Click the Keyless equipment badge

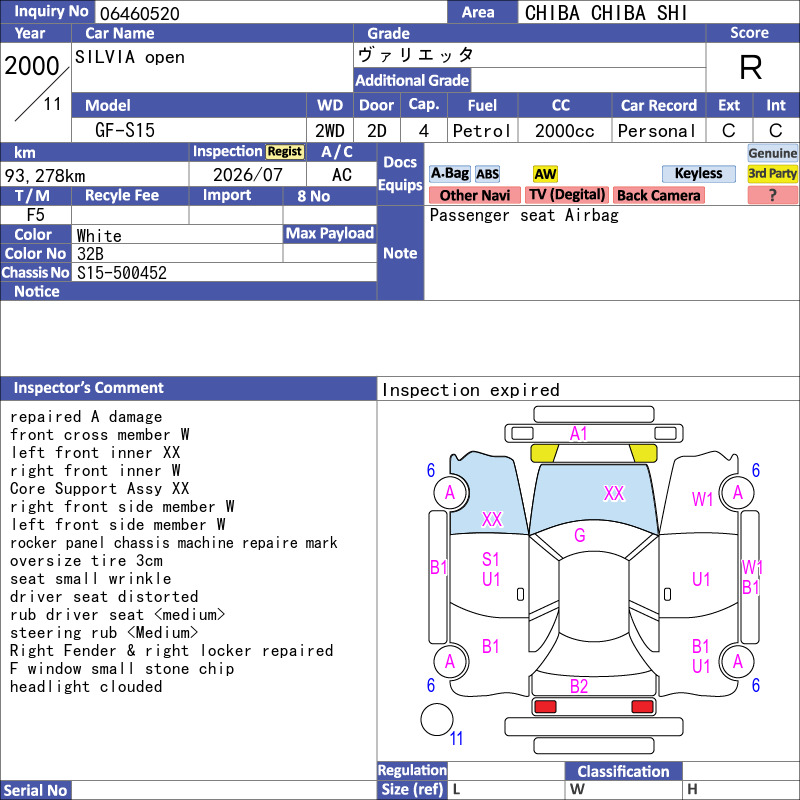point(698,173)
